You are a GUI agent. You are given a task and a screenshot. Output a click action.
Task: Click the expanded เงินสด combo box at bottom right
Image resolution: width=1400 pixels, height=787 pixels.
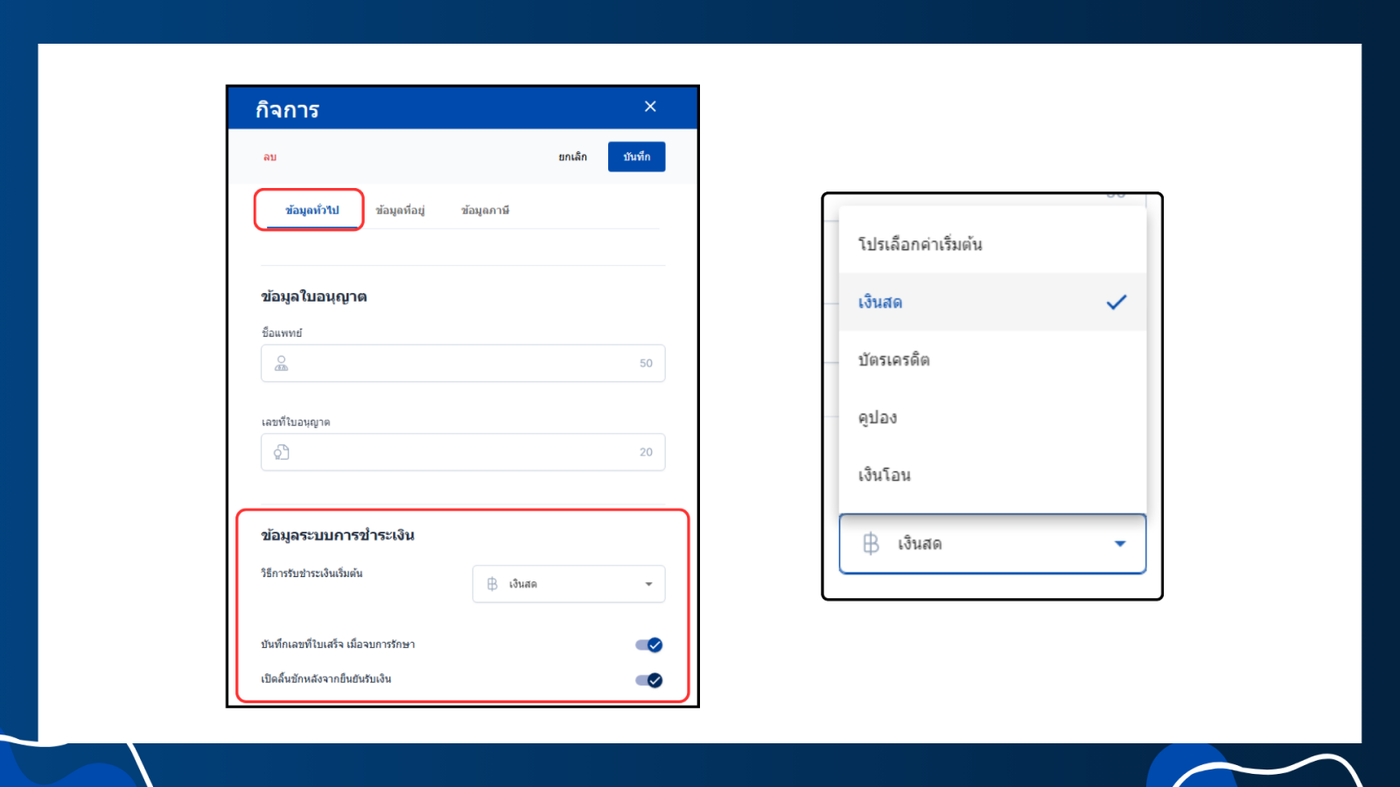pyautogui.click(x=993, y=544)
